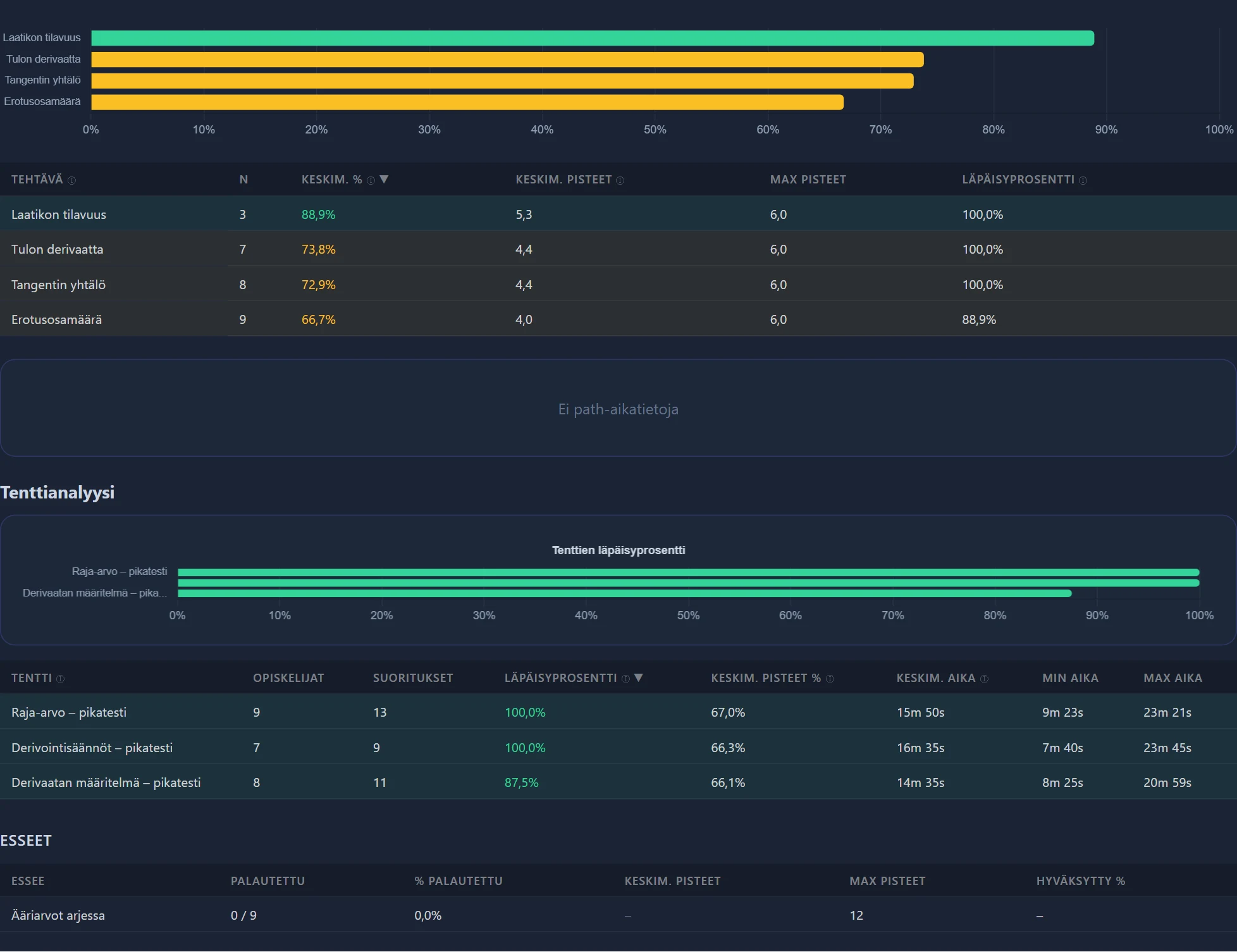The height and width of the screenshot is (952, 1237).
Task: Toggle the sort arrow on exam LÄPÄISYPROSENTTI column
Action: tap(639, 678)
